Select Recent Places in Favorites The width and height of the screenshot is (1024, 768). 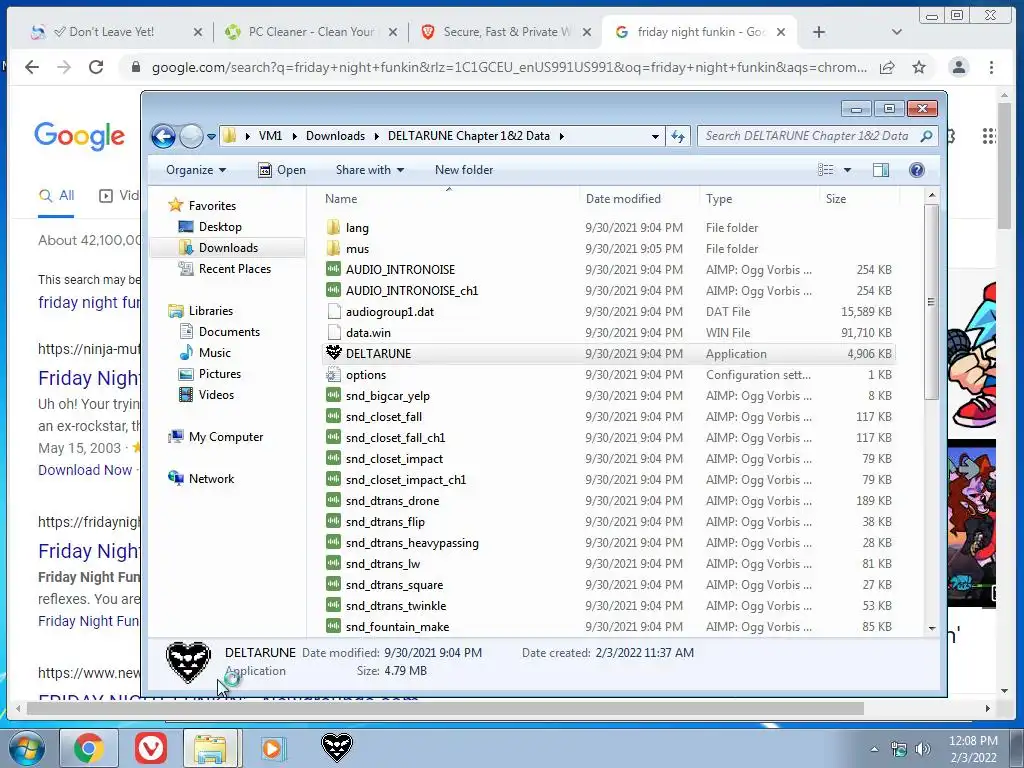[234, 268]
